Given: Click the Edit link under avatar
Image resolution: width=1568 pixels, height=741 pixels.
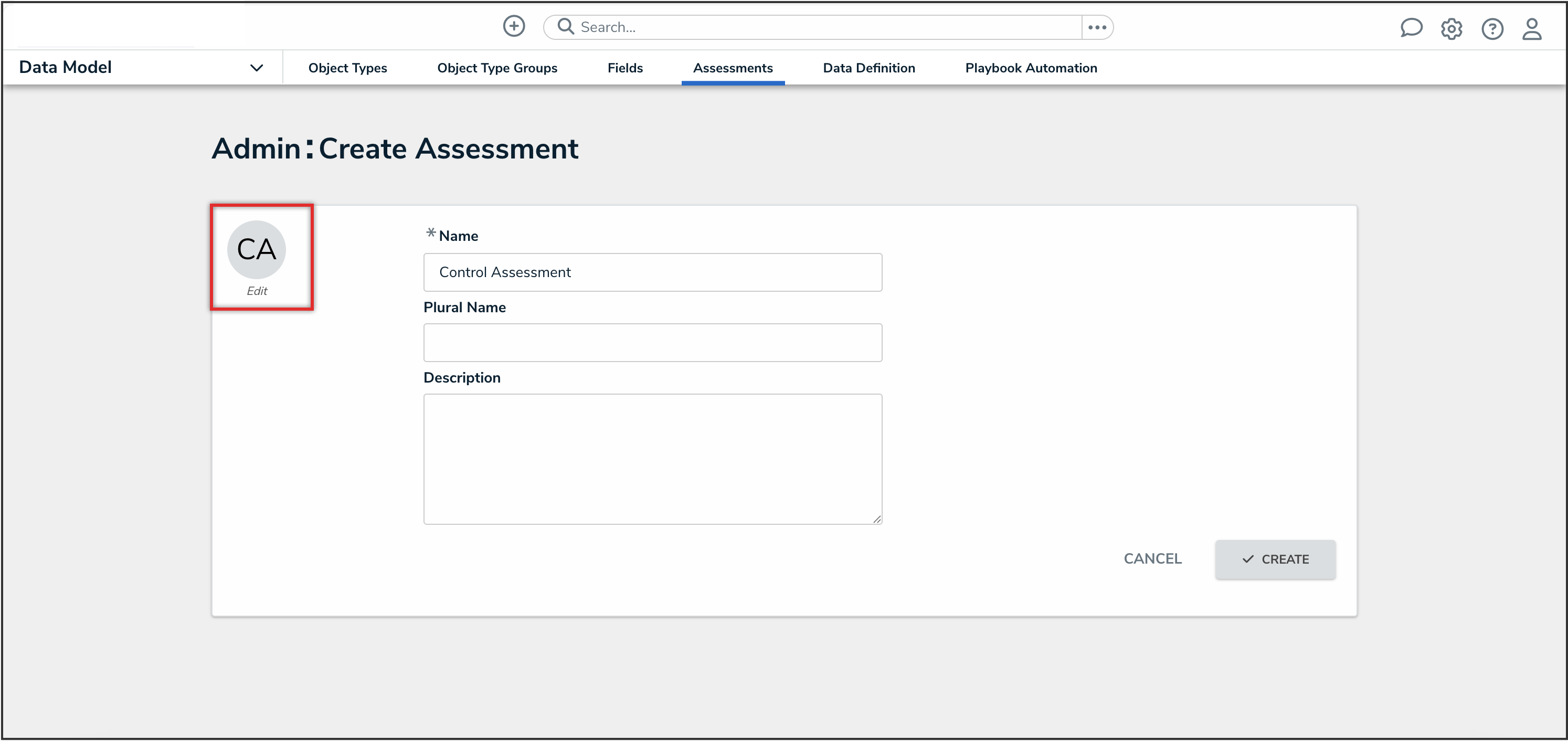Looking at the screenshot, I should pos(256,291).
